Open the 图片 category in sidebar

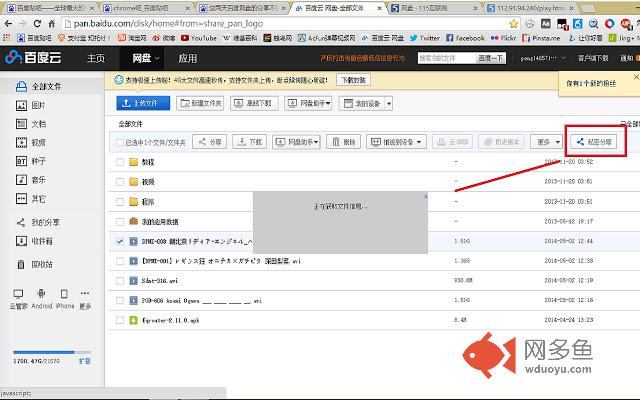31,106
